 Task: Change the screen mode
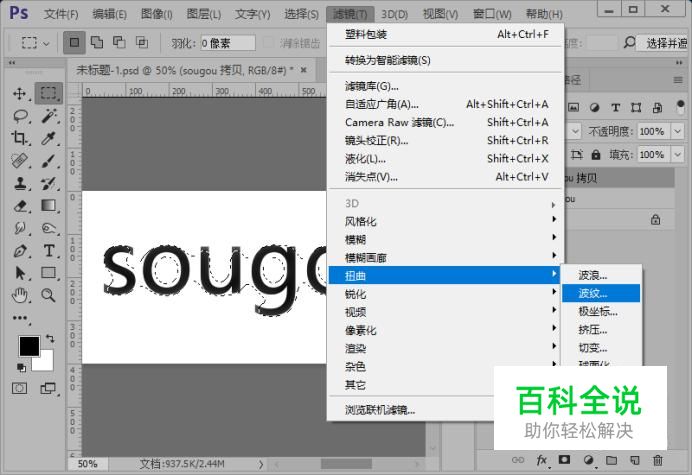pos(48,388)
